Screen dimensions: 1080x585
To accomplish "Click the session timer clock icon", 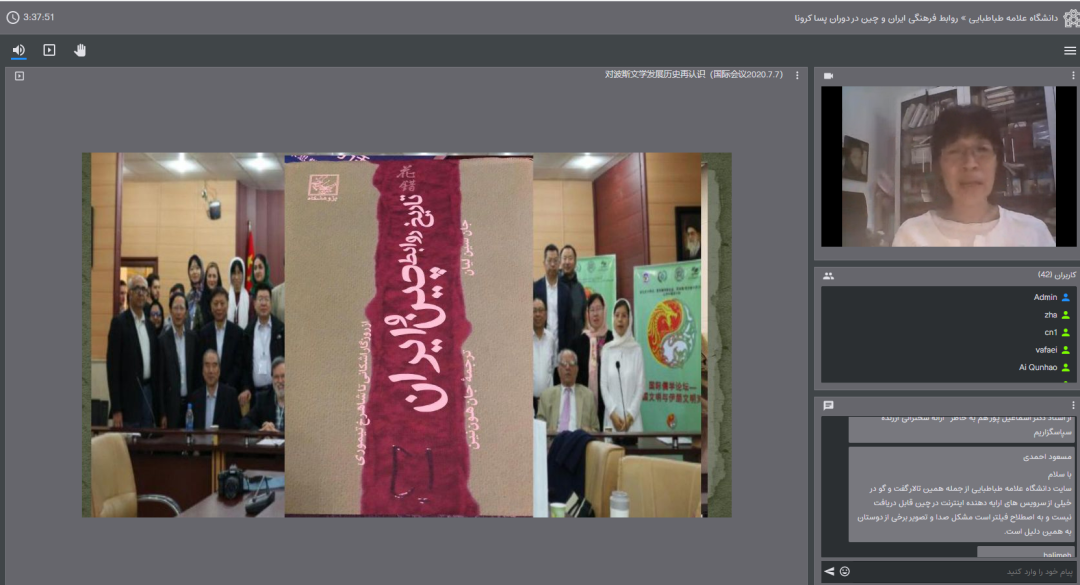I will pos(12,17).
